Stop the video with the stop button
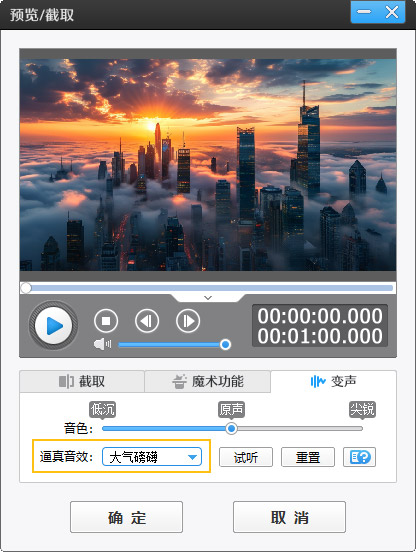 (106, 321)
